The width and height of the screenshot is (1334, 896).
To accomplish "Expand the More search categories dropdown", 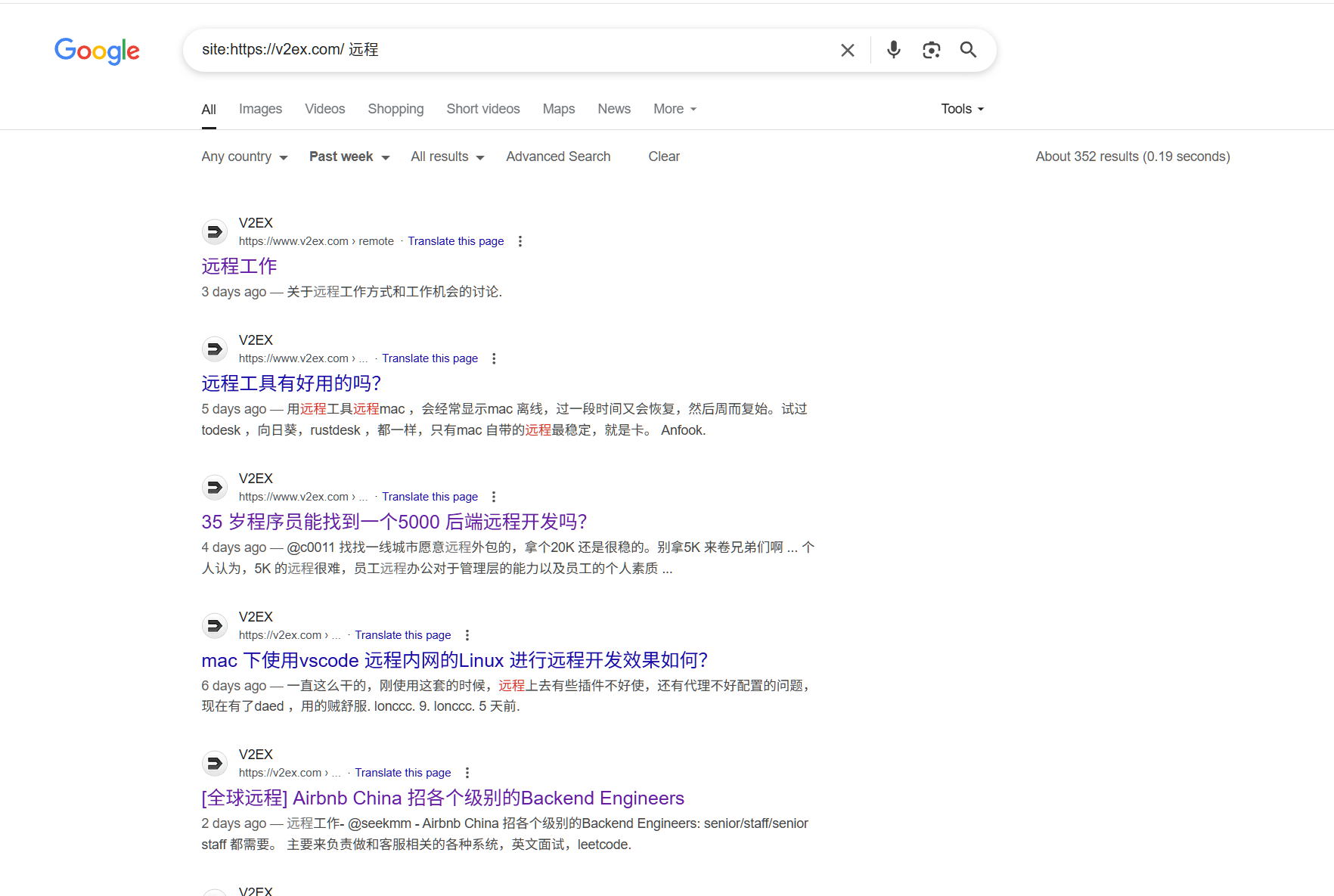I will pos(675,109).
